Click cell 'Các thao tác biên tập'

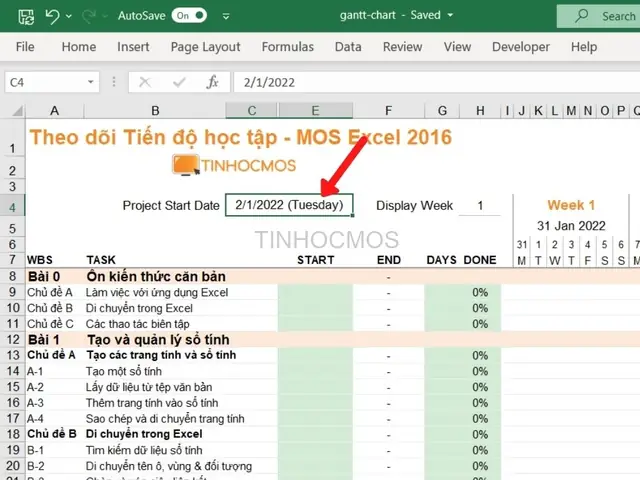tap(138, 324)
